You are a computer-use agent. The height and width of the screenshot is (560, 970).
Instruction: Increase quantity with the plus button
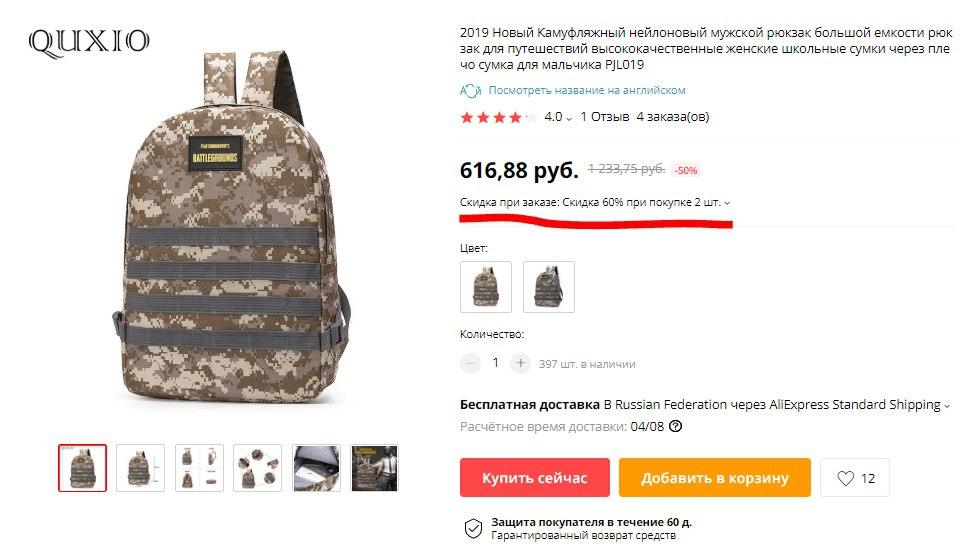click(x=520, y=363)
